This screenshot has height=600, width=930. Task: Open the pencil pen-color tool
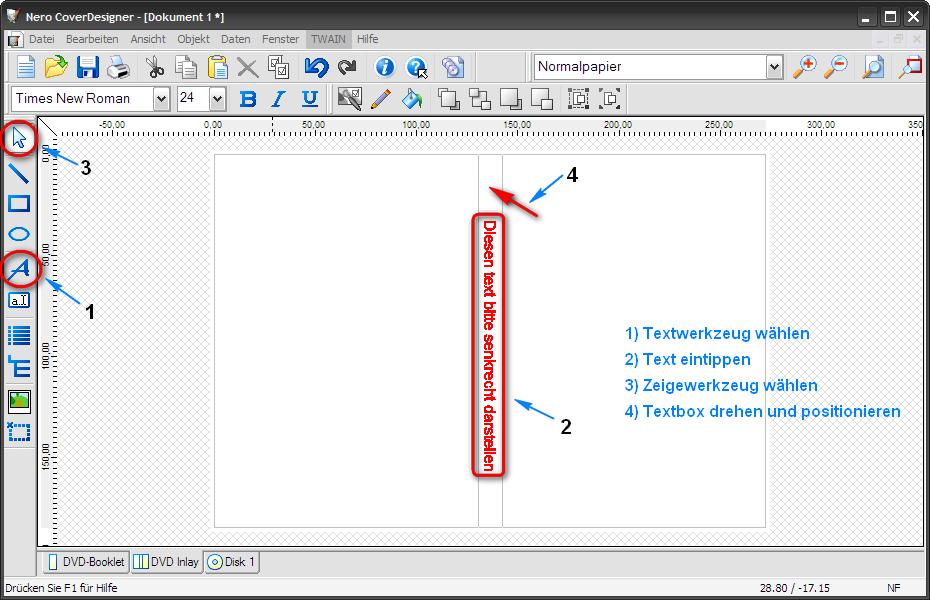tap(381, 99)
